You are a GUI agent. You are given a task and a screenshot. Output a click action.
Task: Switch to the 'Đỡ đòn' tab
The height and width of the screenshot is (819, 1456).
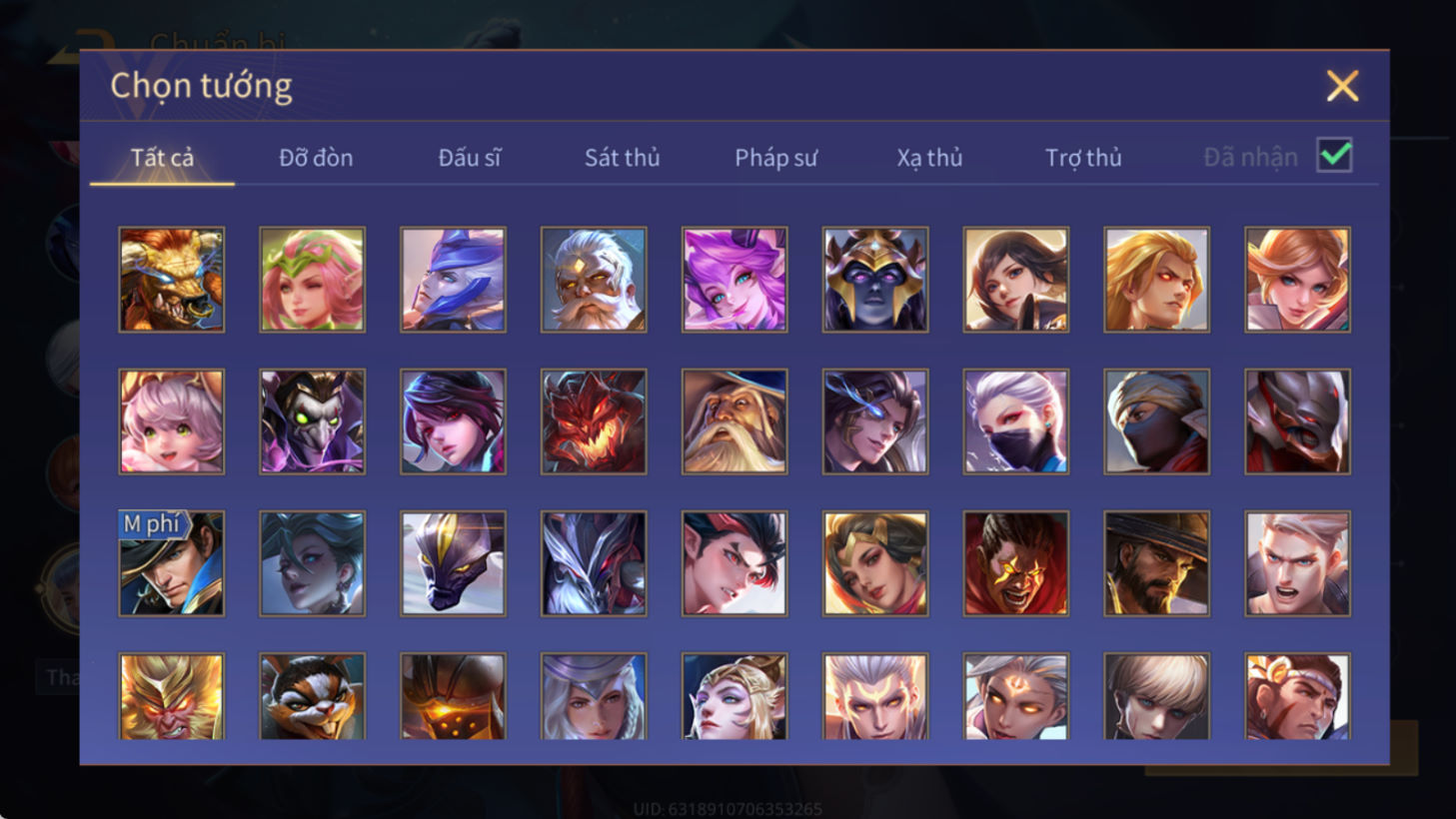(x=316, y=158)
